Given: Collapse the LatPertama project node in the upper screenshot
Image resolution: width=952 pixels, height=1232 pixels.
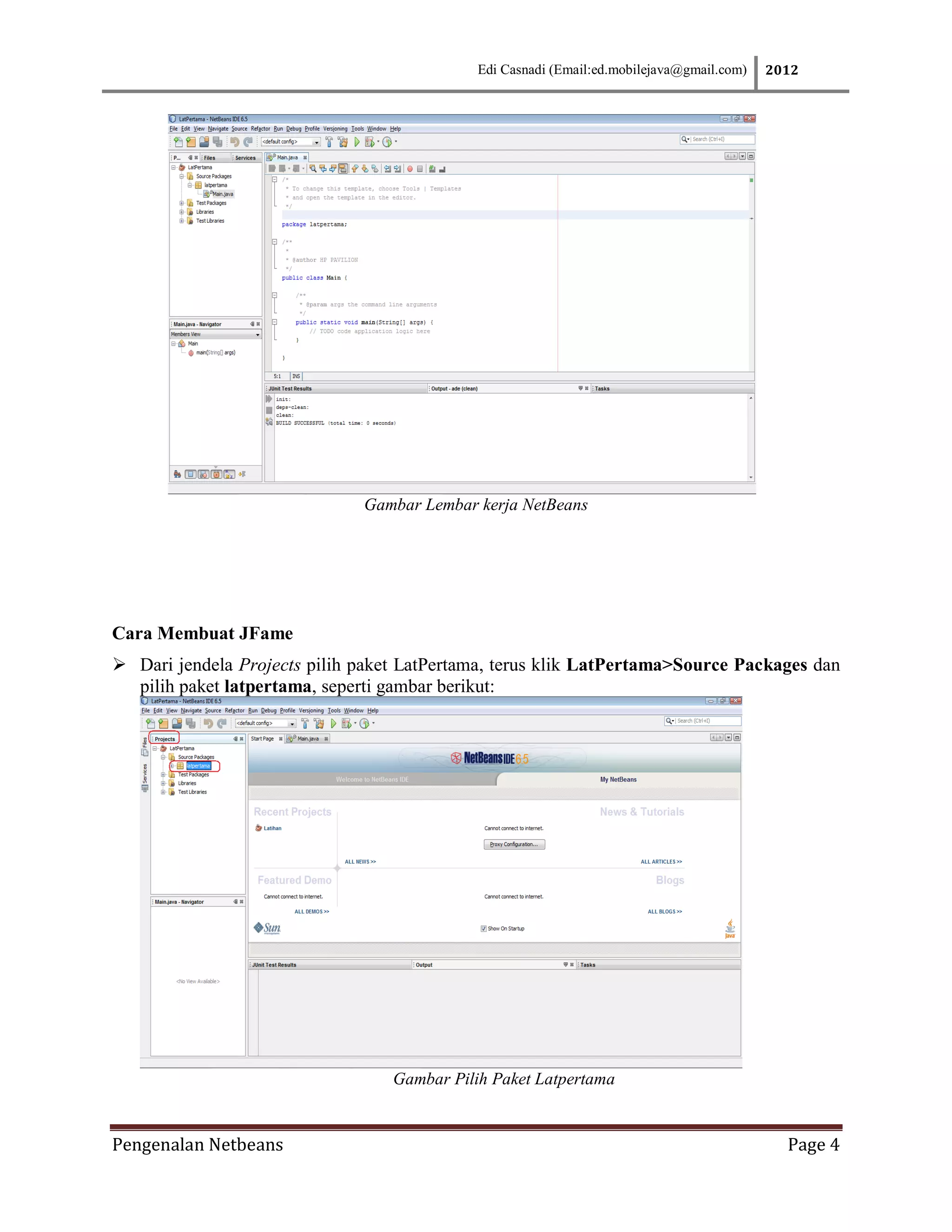Looking at the screenshot, I should pos(174,167).
